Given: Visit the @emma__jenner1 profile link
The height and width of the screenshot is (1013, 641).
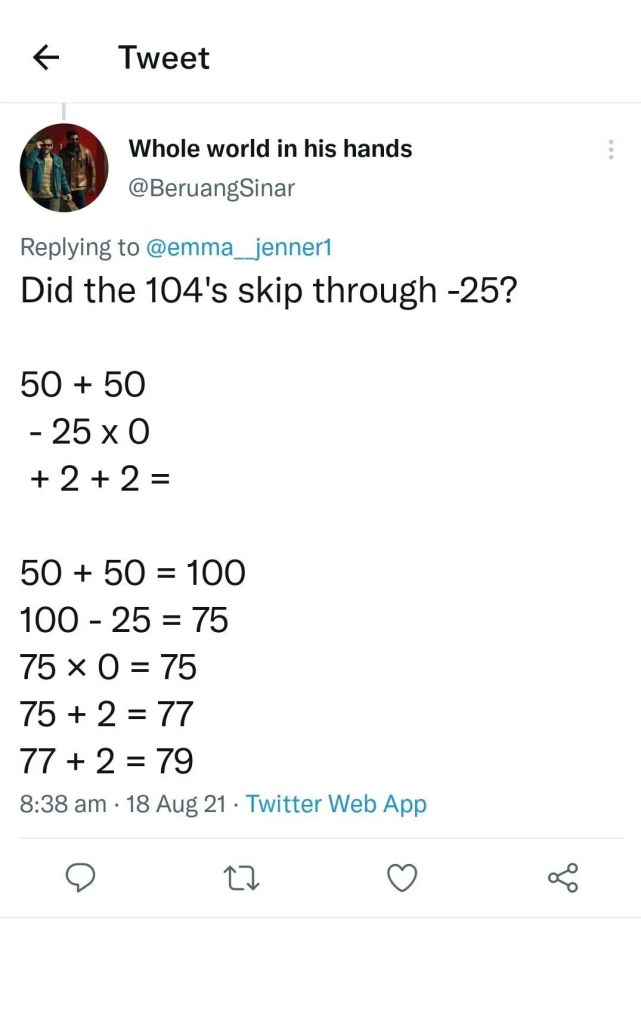Looking at the screenshot, I should [x=238, y=247].
